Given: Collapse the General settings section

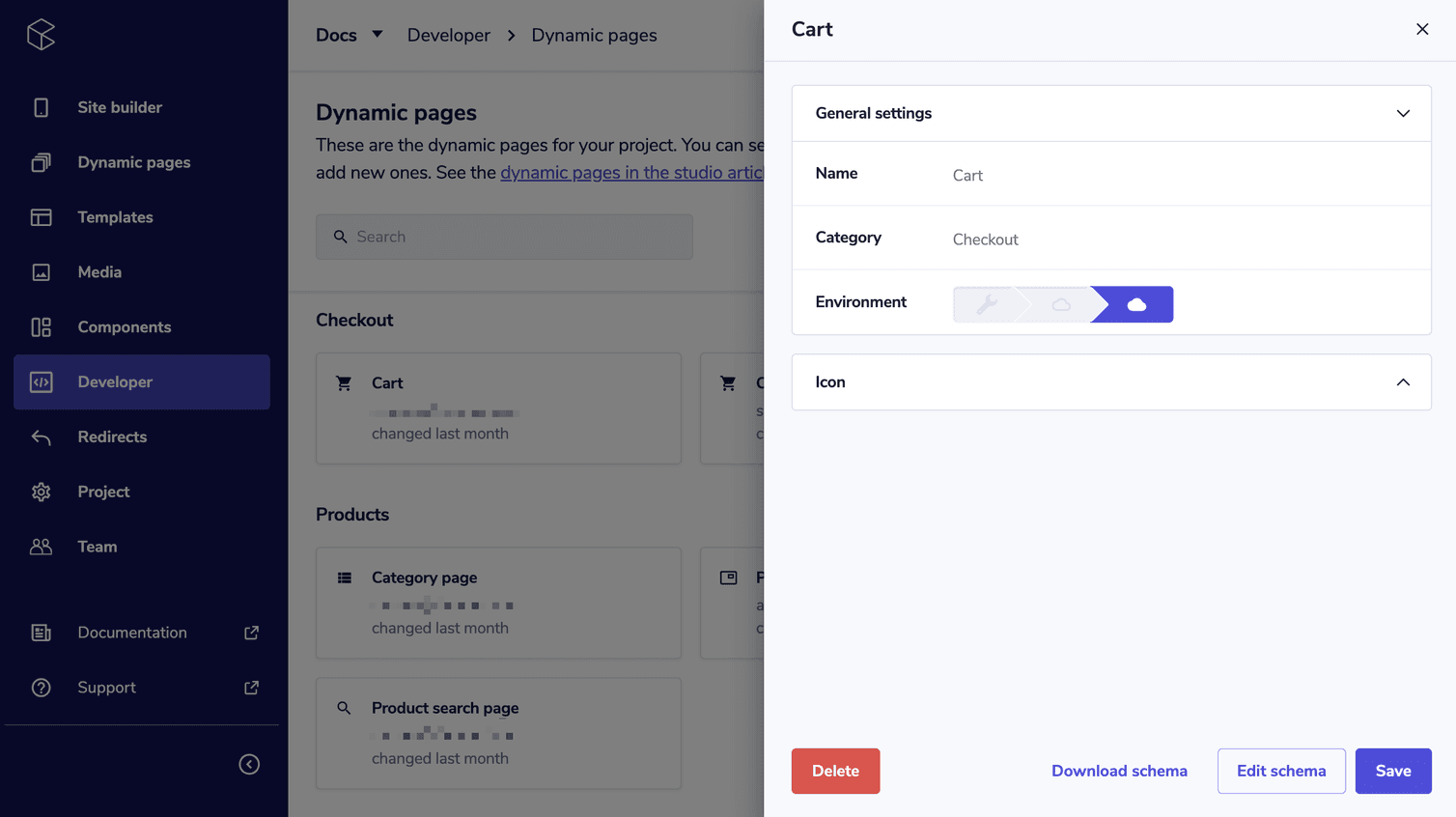Looking at the screenshot, I should (1402, 113).
